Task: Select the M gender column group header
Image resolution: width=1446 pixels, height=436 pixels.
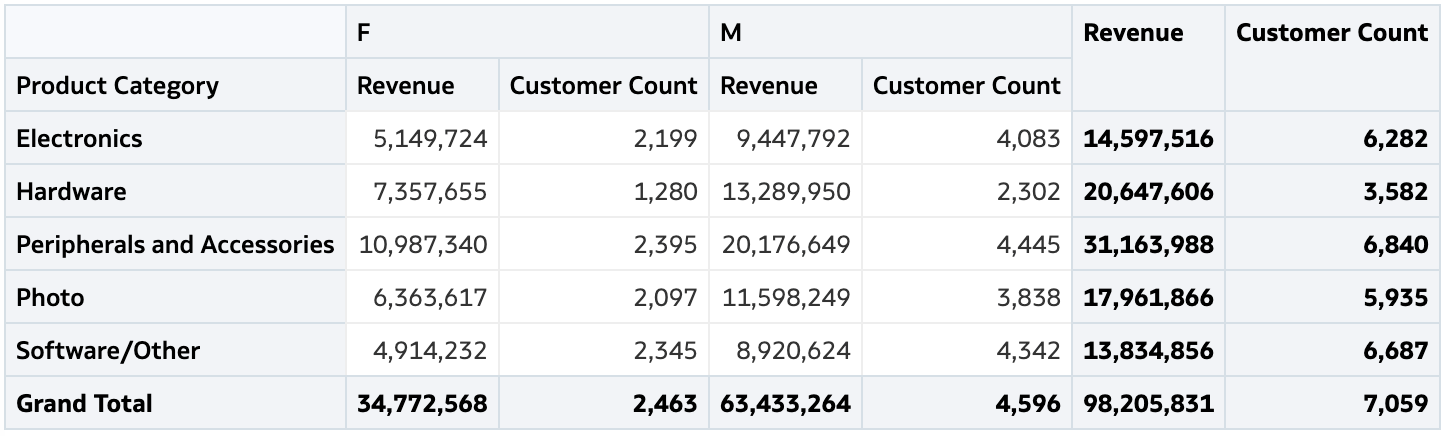Action: (x=891, y=33)
